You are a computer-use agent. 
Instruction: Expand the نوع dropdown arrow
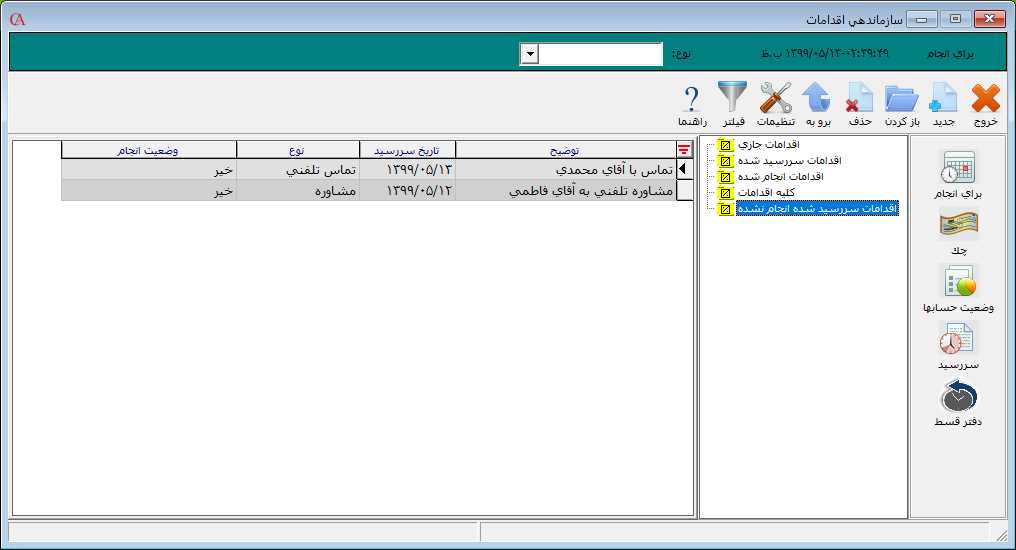click(530, 54)
